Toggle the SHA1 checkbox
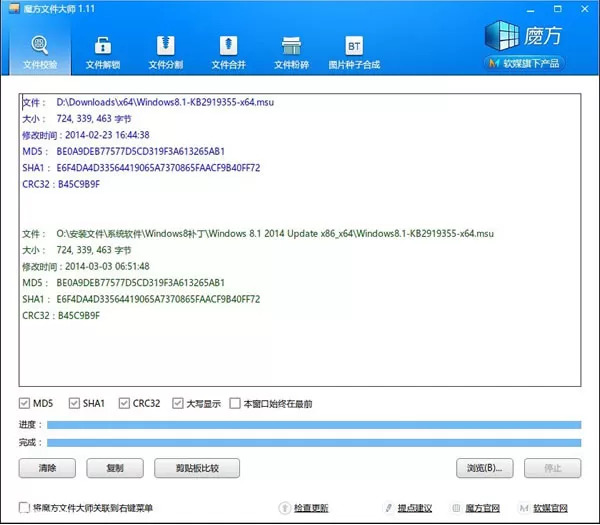Screen dimensions: 600x525 point(74,403)
